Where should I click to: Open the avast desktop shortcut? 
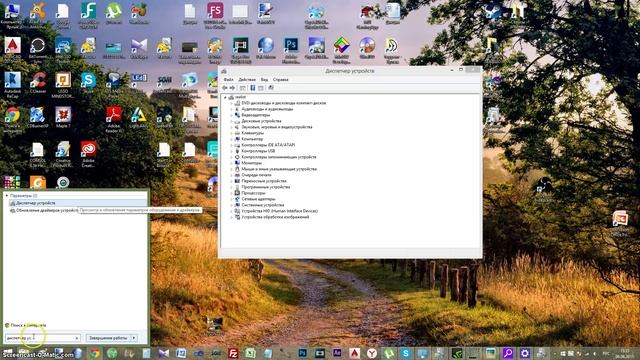click(38, 15)
